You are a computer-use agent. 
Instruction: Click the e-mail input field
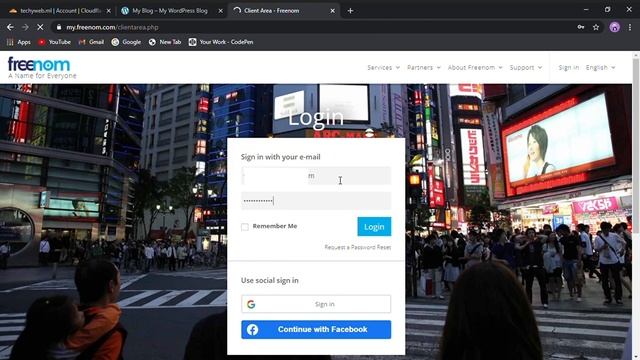click(x=316, y=176)
